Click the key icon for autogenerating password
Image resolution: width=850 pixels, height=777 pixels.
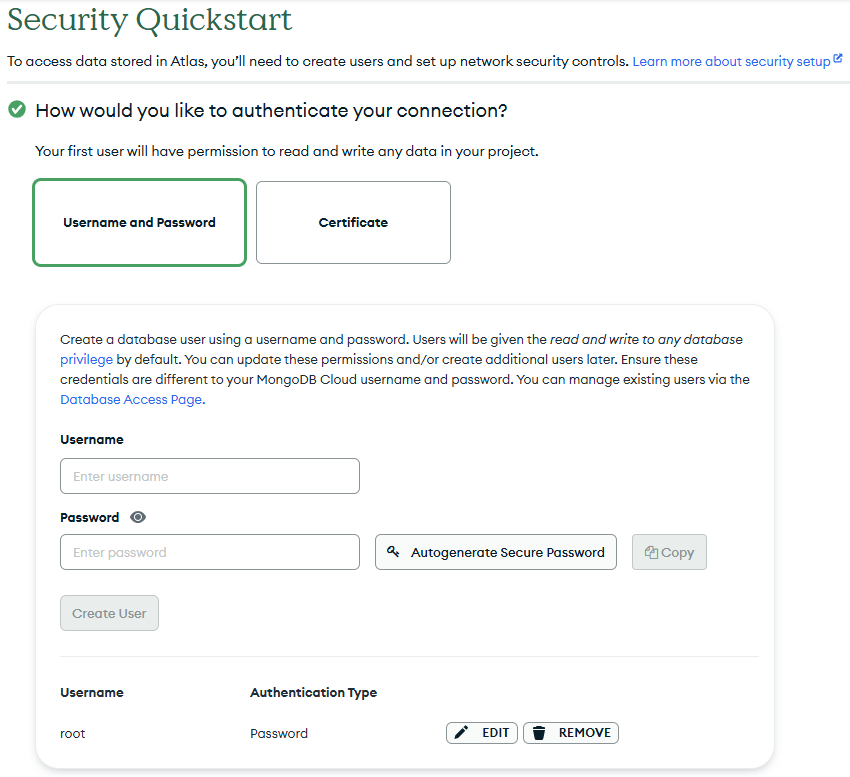(393, 552)
